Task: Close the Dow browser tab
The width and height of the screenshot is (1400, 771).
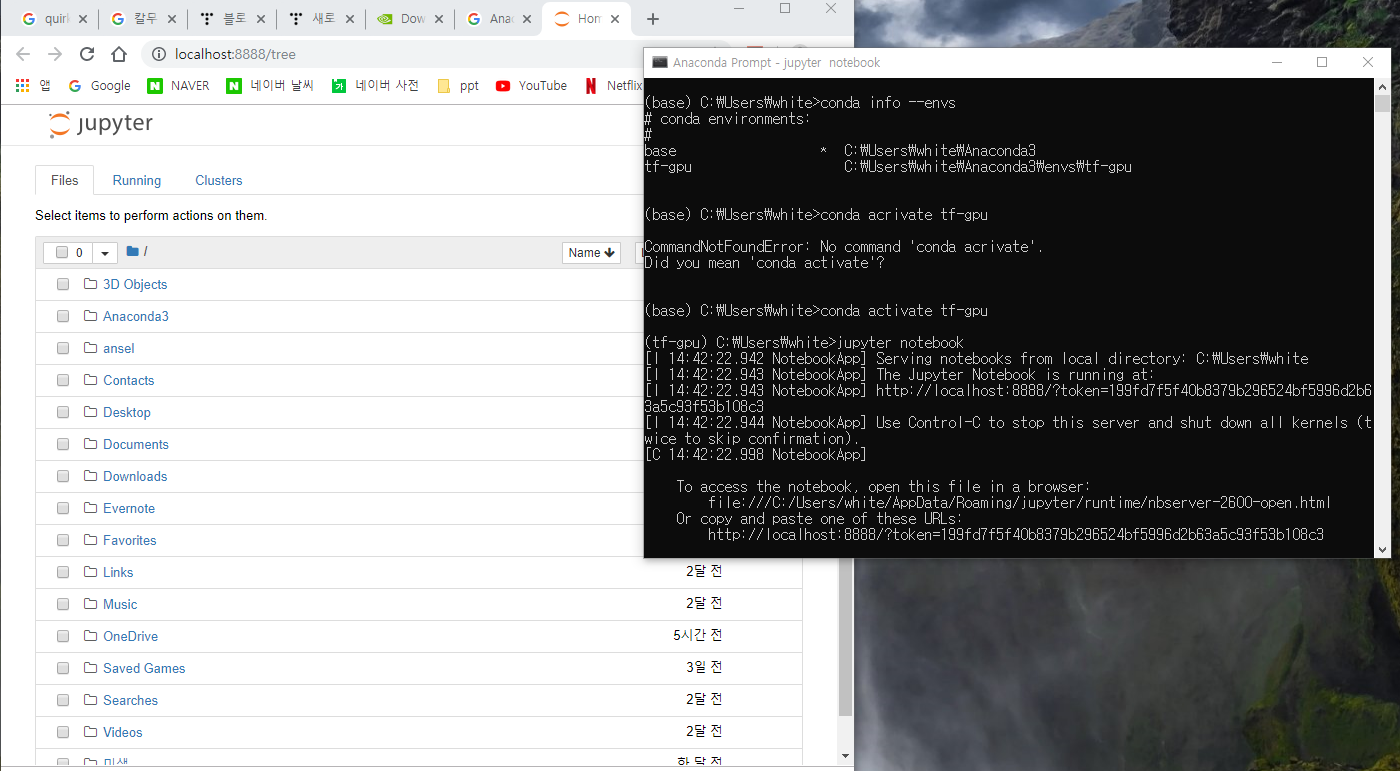Action: click(x=437, y=19)
